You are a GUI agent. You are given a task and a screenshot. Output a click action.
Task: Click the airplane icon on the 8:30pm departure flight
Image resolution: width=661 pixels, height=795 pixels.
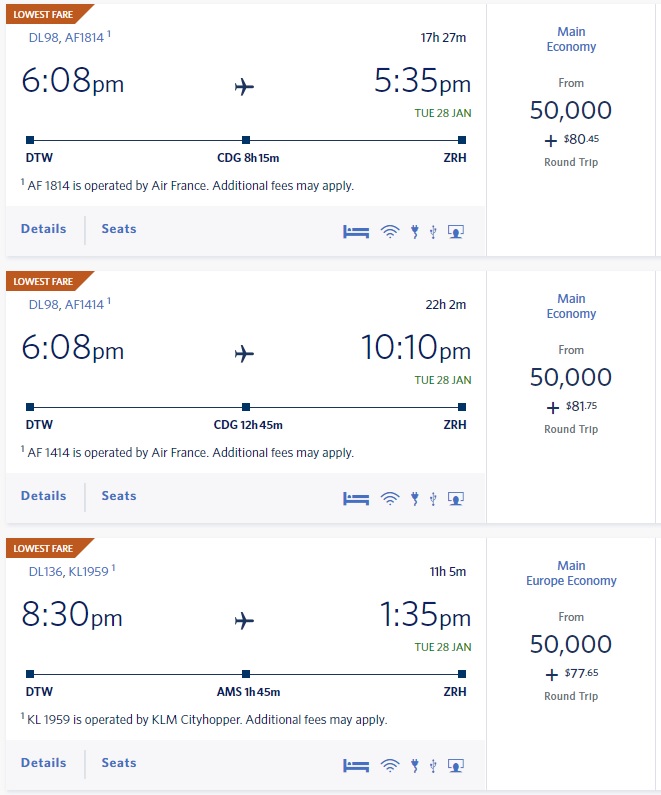tap(244, 621)
